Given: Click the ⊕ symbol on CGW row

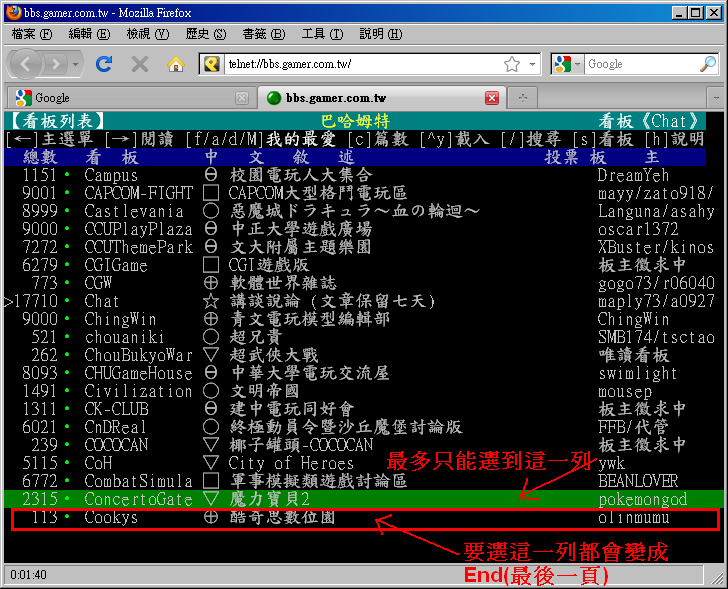Looking at the screenshot, I should coord(211,283).
